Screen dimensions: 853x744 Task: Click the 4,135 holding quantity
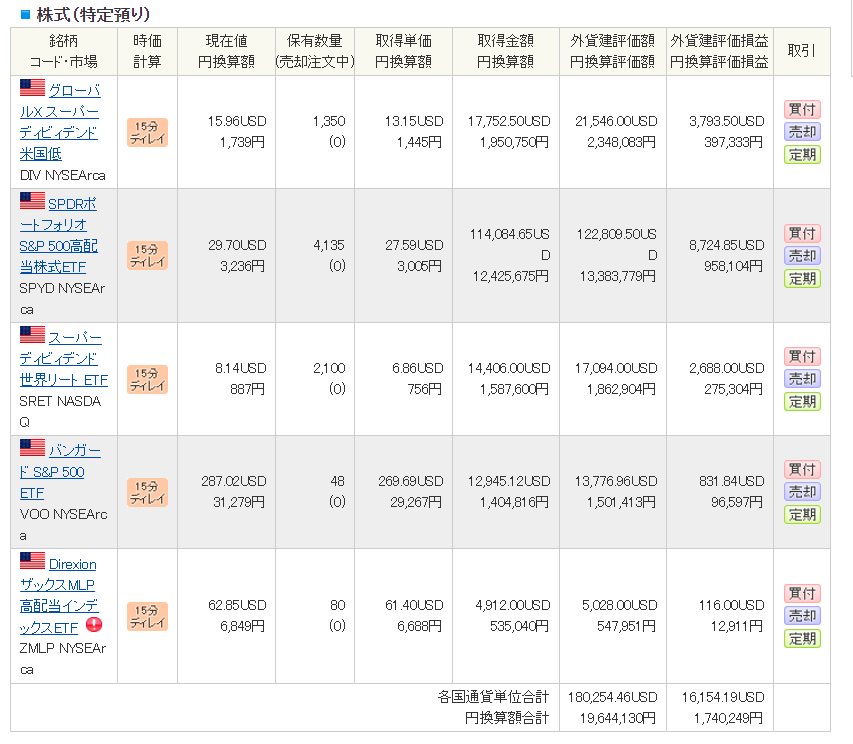[x=329, y=245]
